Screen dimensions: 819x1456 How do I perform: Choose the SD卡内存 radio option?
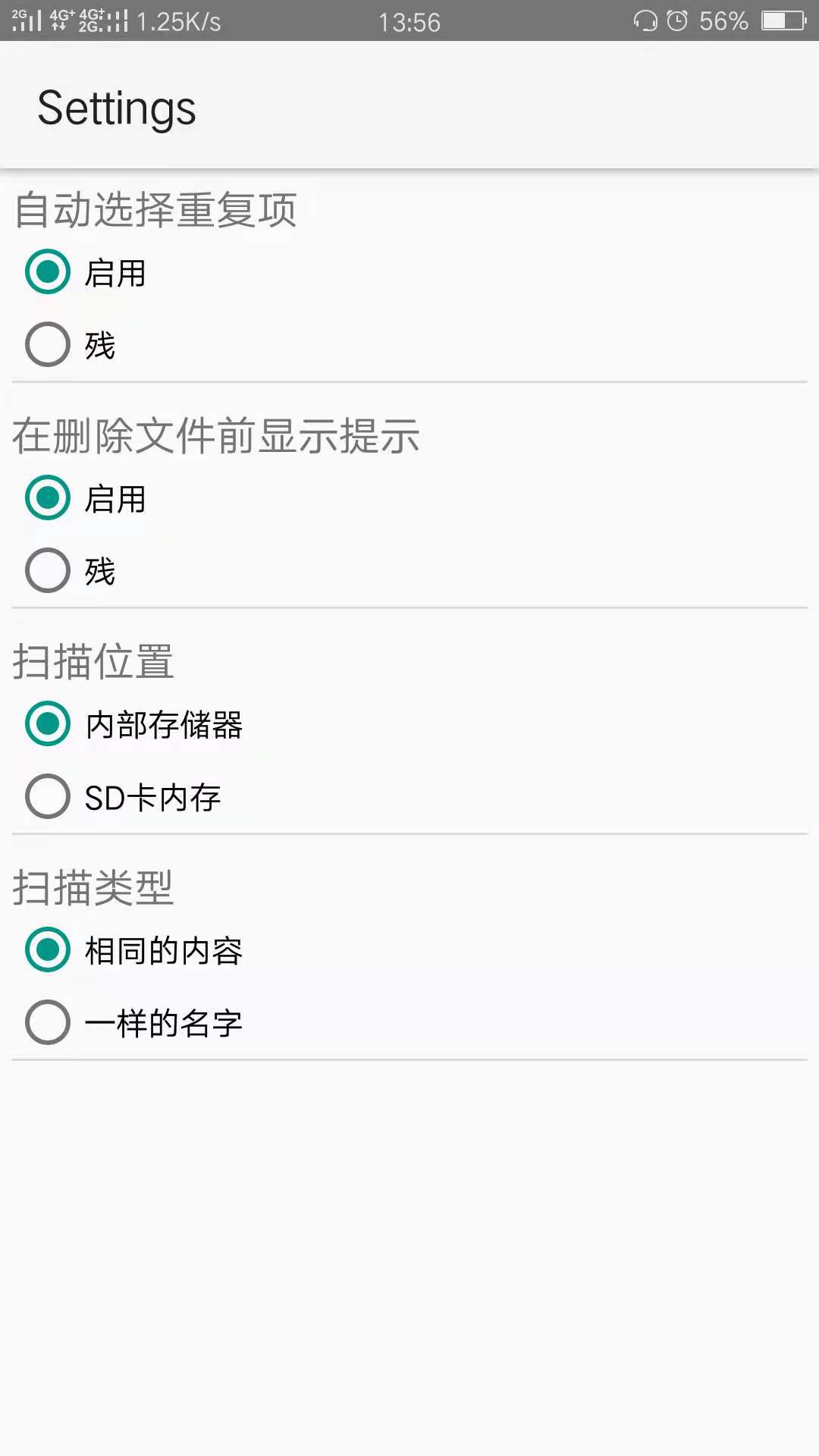(x=48, y=796)
